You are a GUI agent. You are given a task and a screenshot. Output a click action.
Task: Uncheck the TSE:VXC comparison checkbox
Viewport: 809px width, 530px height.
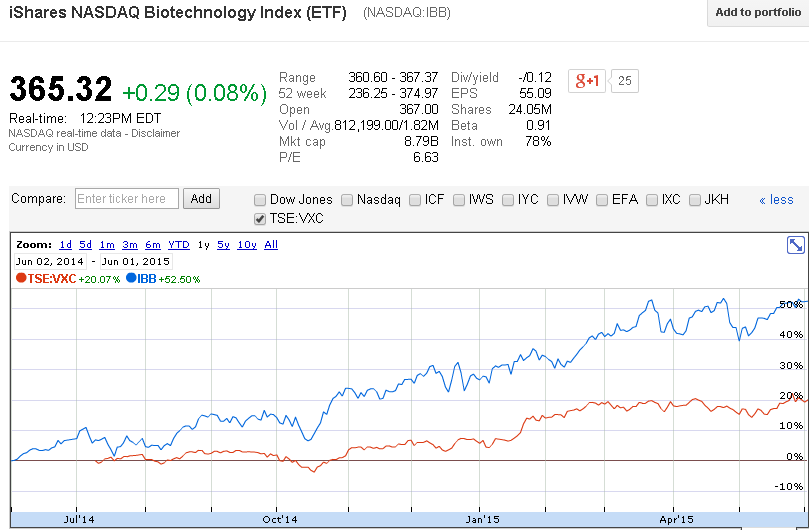tap(260, 219)
